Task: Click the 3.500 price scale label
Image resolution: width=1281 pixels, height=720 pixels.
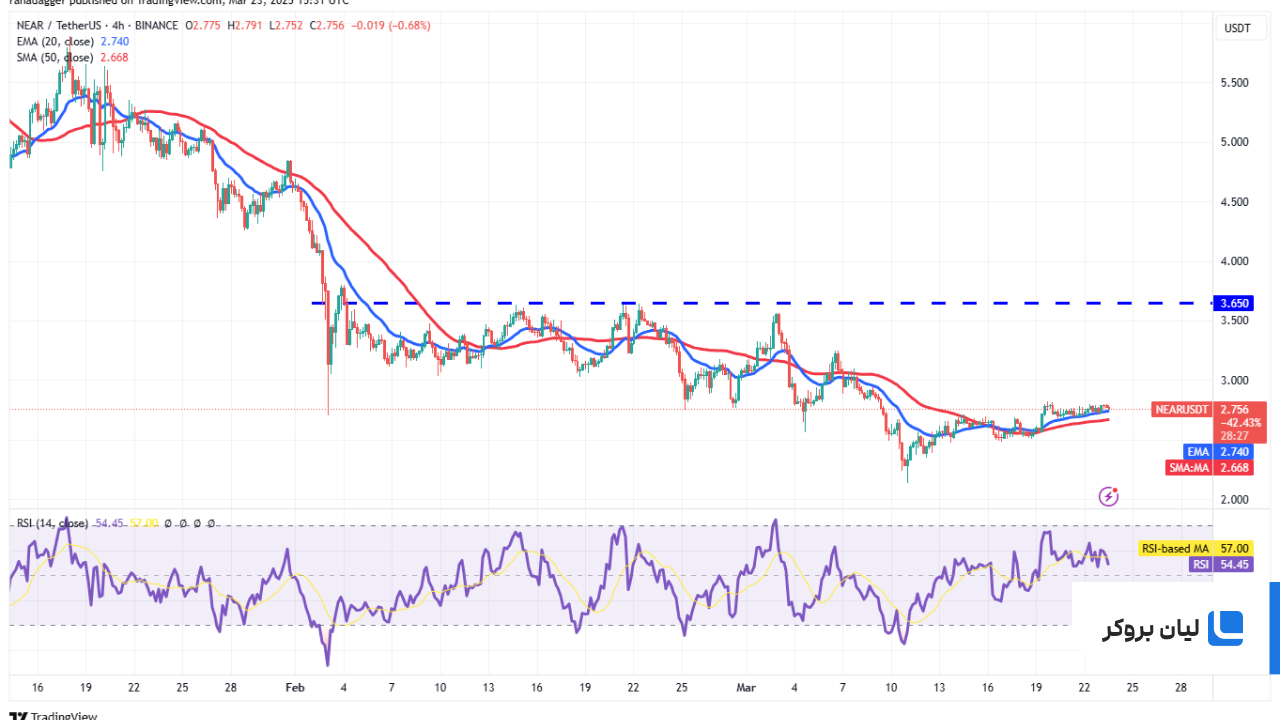Action: [x=1232, y=321]
